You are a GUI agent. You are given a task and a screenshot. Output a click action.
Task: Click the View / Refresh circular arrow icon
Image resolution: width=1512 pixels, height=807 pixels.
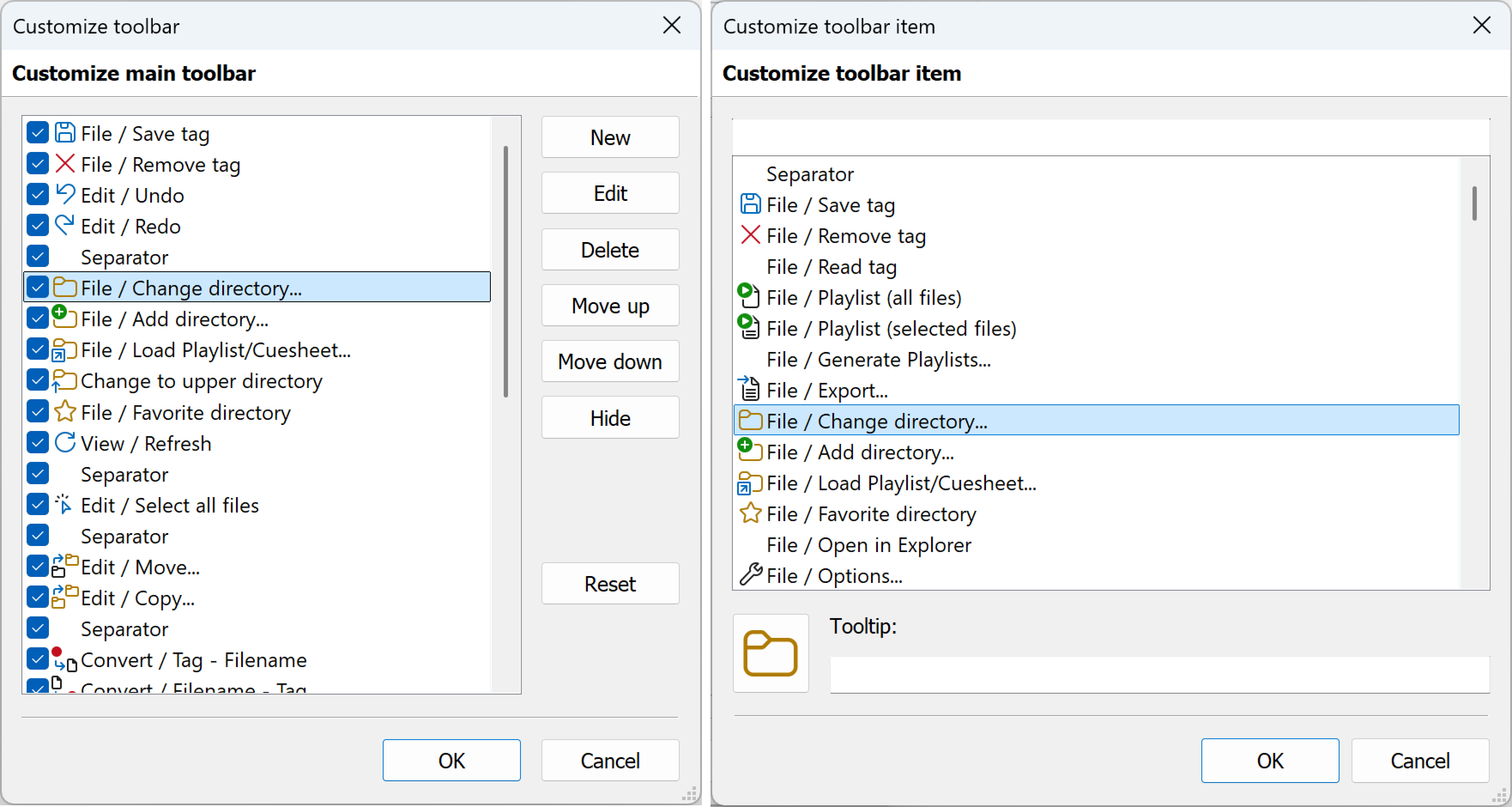pos(64,443)
